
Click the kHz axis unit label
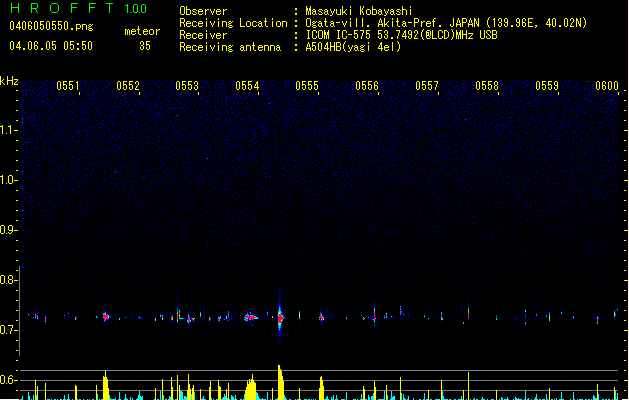[x=9, y=81]
